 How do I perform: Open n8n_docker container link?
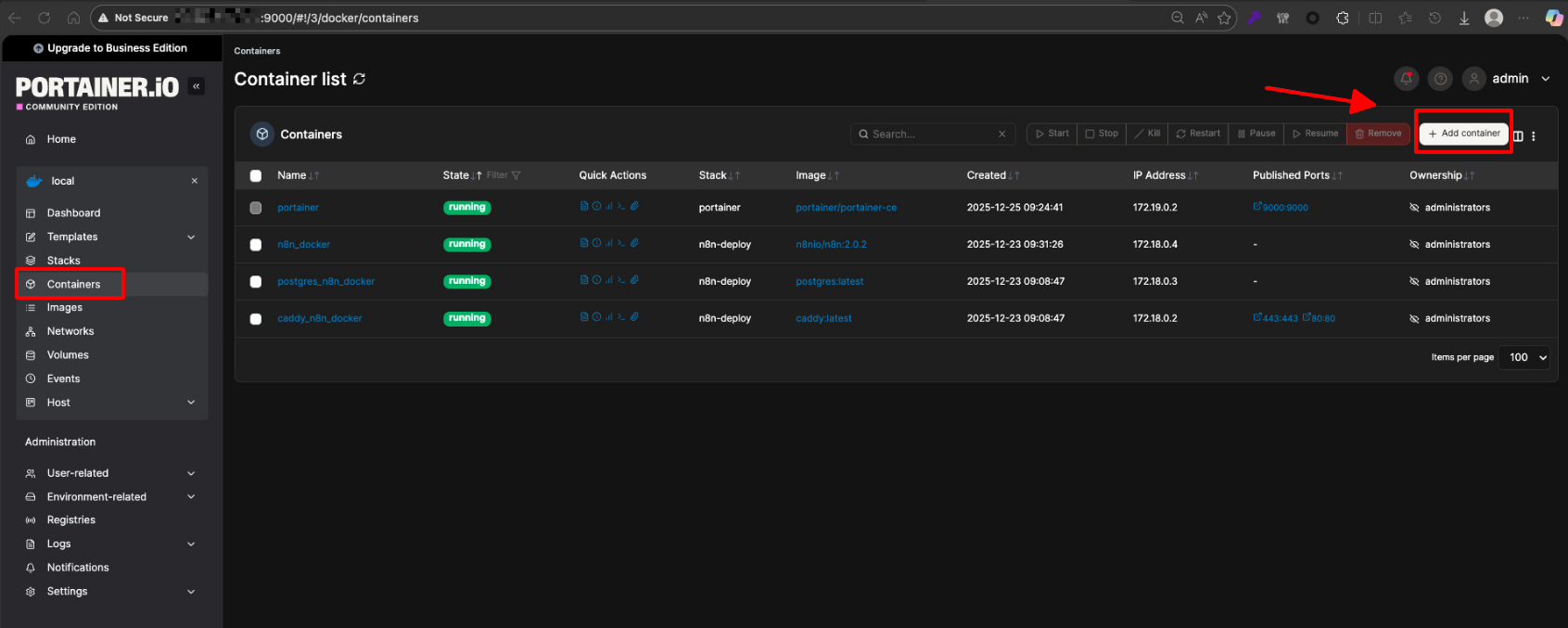[303, 245]
